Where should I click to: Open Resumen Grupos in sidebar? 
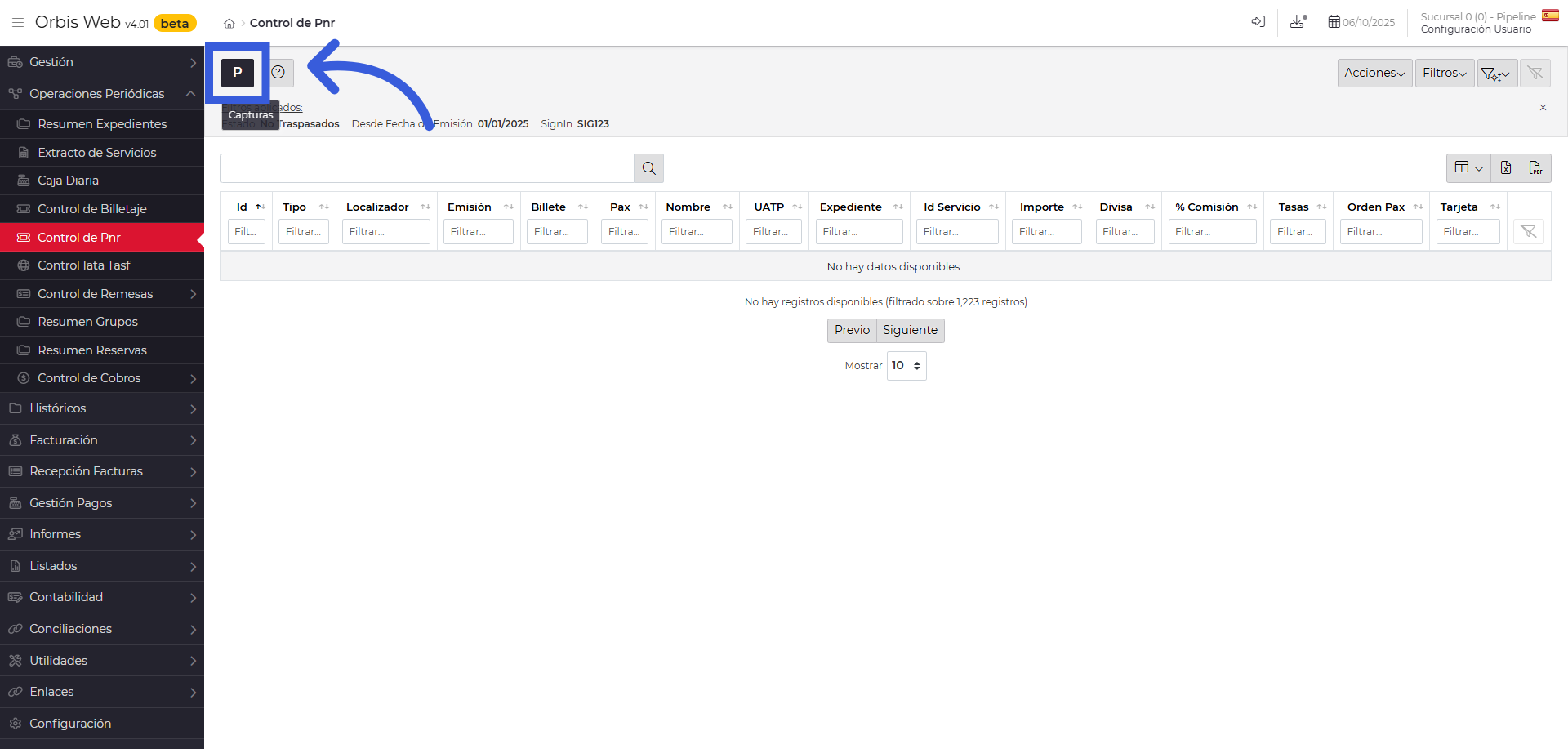point(102,322)
